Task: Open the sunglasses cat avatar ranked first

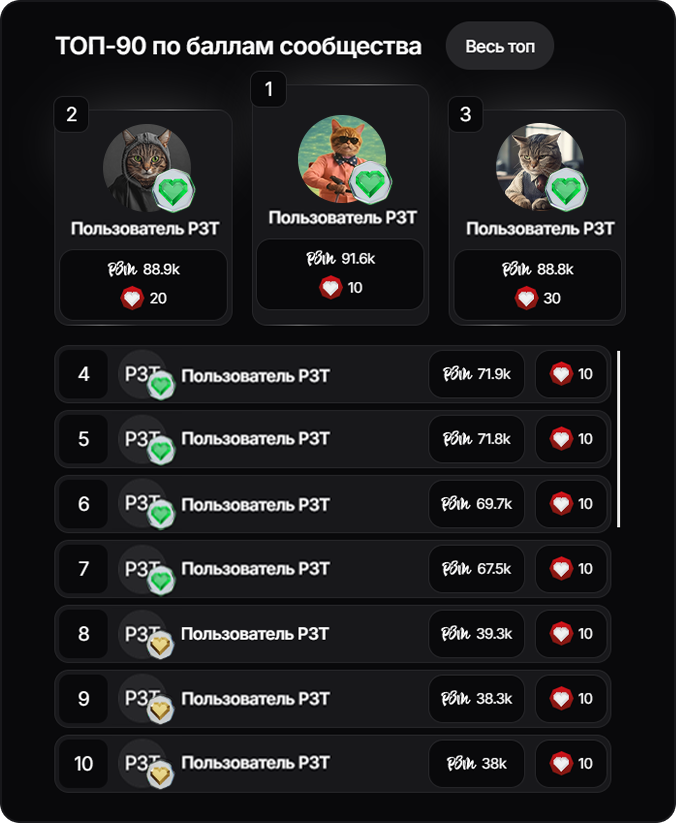Action: coord(342,159)
